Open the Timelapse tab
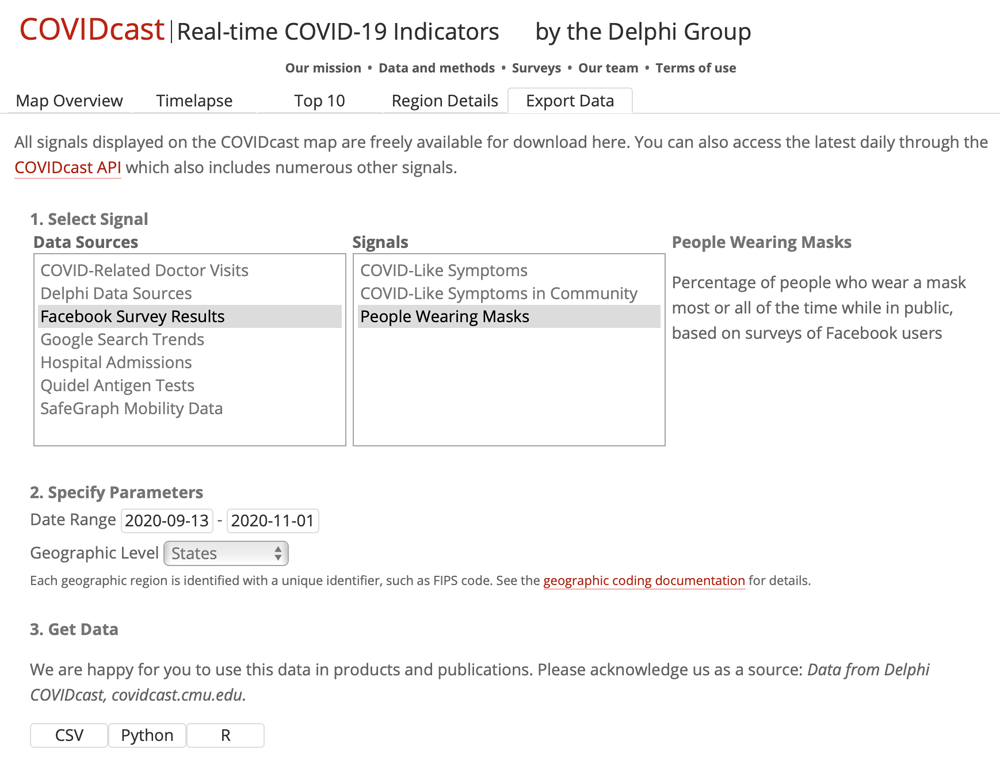1000x772 pixels. 193,100
